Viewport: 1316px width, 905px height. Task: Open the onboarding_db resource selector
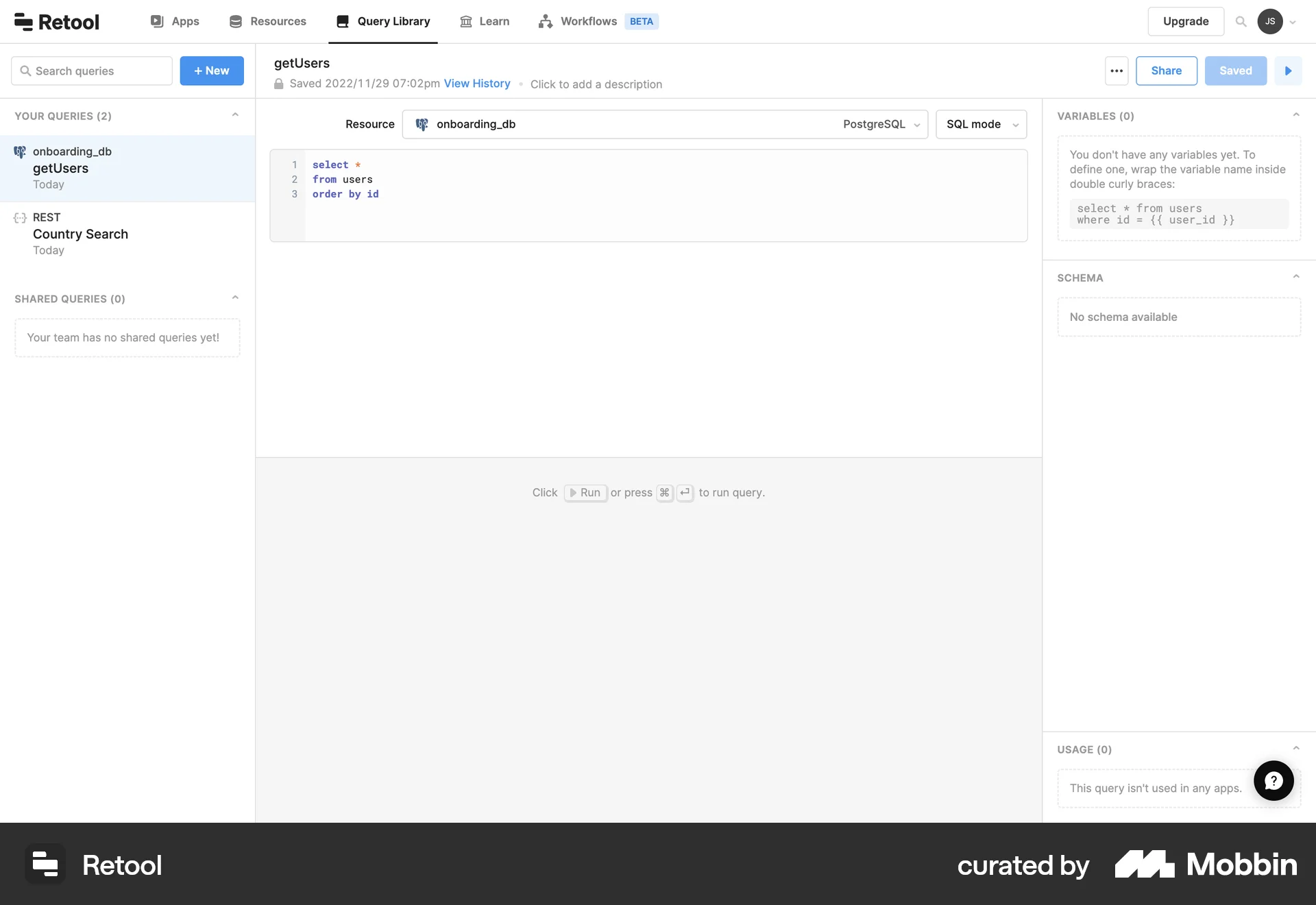tap(665, 124)
